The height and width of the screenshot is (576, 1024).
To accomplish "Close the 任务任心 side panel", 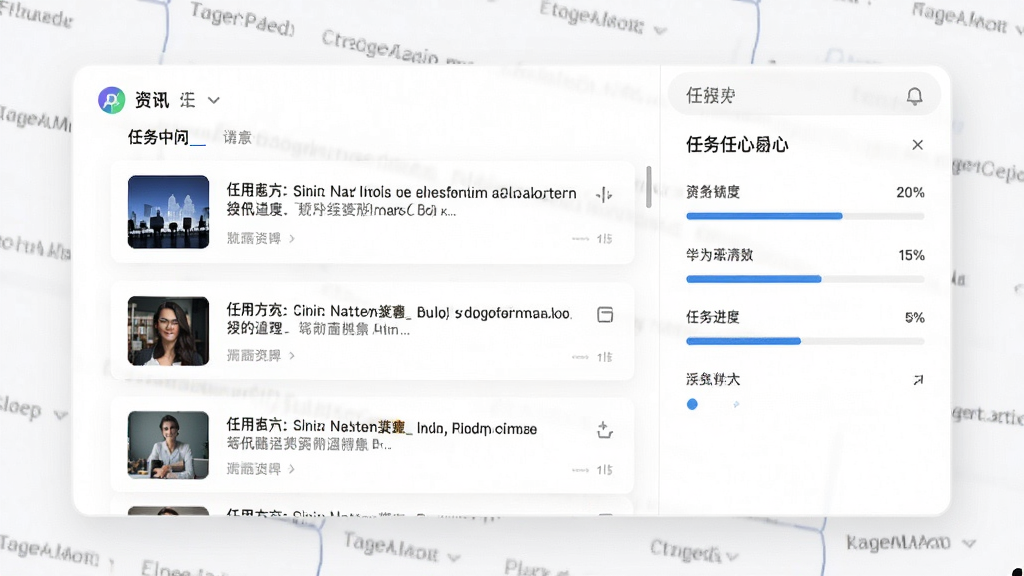I will click(x=918, y=145).
